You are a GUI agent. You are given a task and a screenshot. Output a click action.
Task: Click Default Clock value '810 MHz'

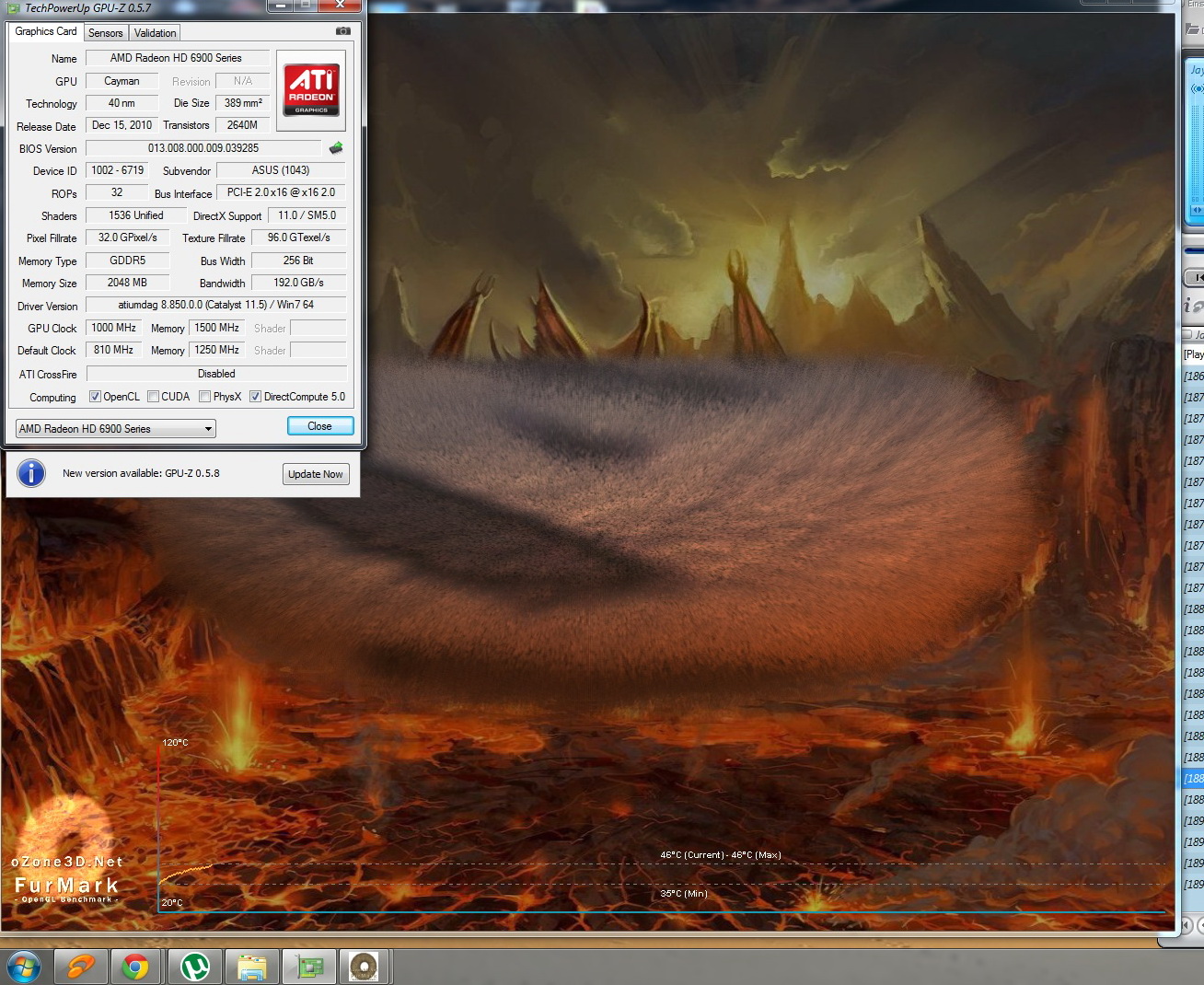[x=114, y=350]
